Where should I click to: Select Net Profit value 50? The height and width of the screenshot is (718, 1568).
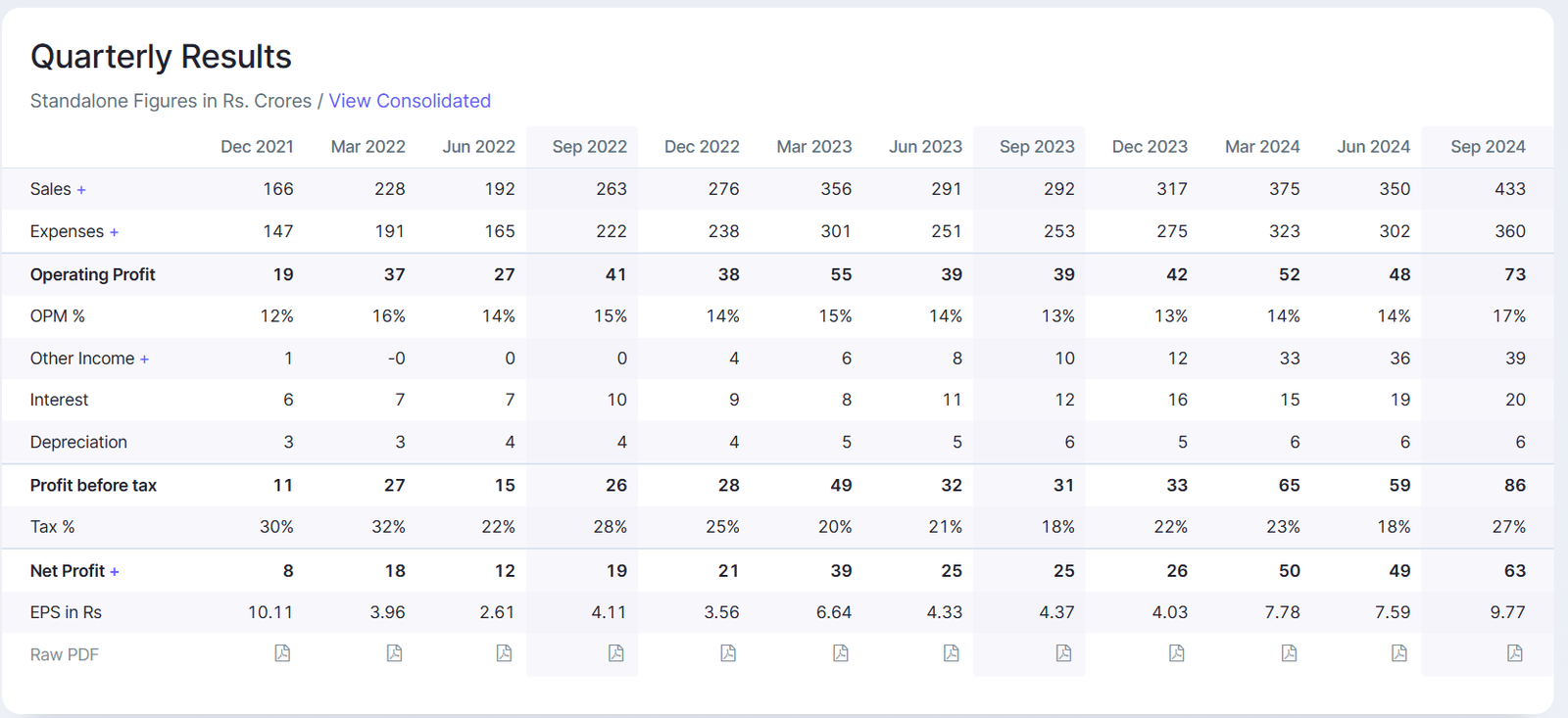tap(1290, 570)
